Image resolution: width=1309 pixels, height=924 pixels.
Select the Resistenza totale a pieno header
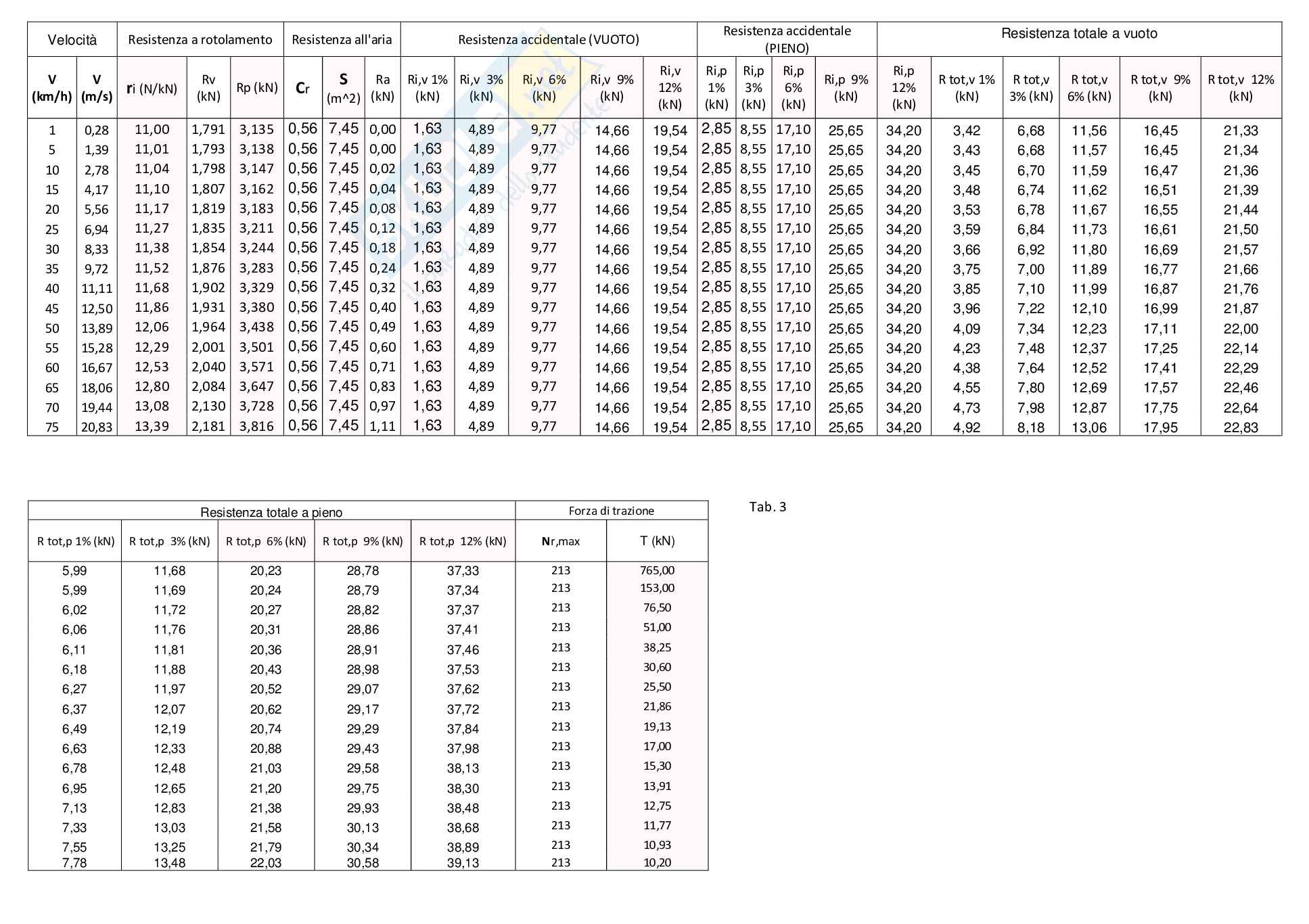[x=271, y=512]
